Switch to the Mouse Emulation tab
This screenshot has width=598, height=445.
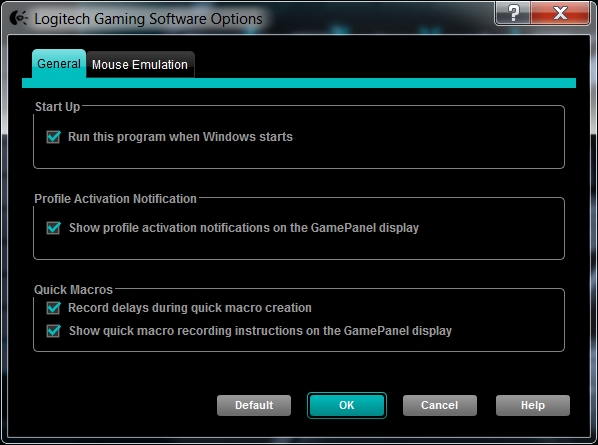point(140,65)
